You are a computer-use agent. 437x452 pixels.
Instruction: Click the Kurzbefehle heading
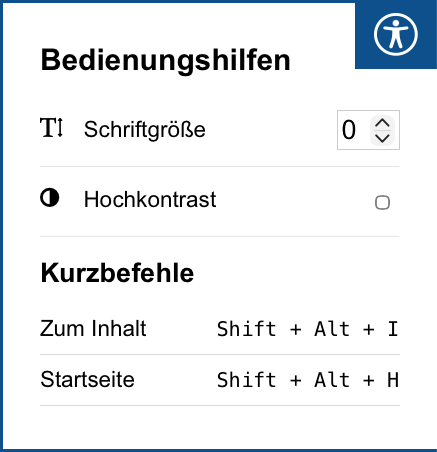coord(117,273)
